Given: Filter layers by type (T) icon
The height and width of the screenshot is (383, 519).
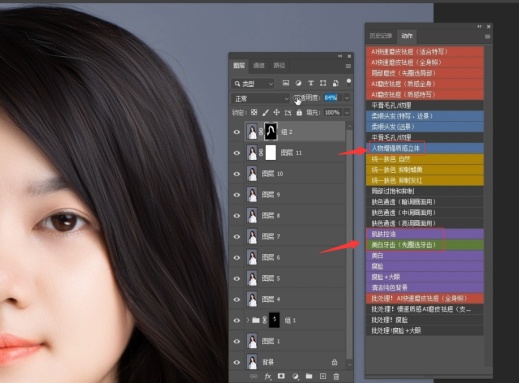Looking at the screenshot, I should 311,83.
